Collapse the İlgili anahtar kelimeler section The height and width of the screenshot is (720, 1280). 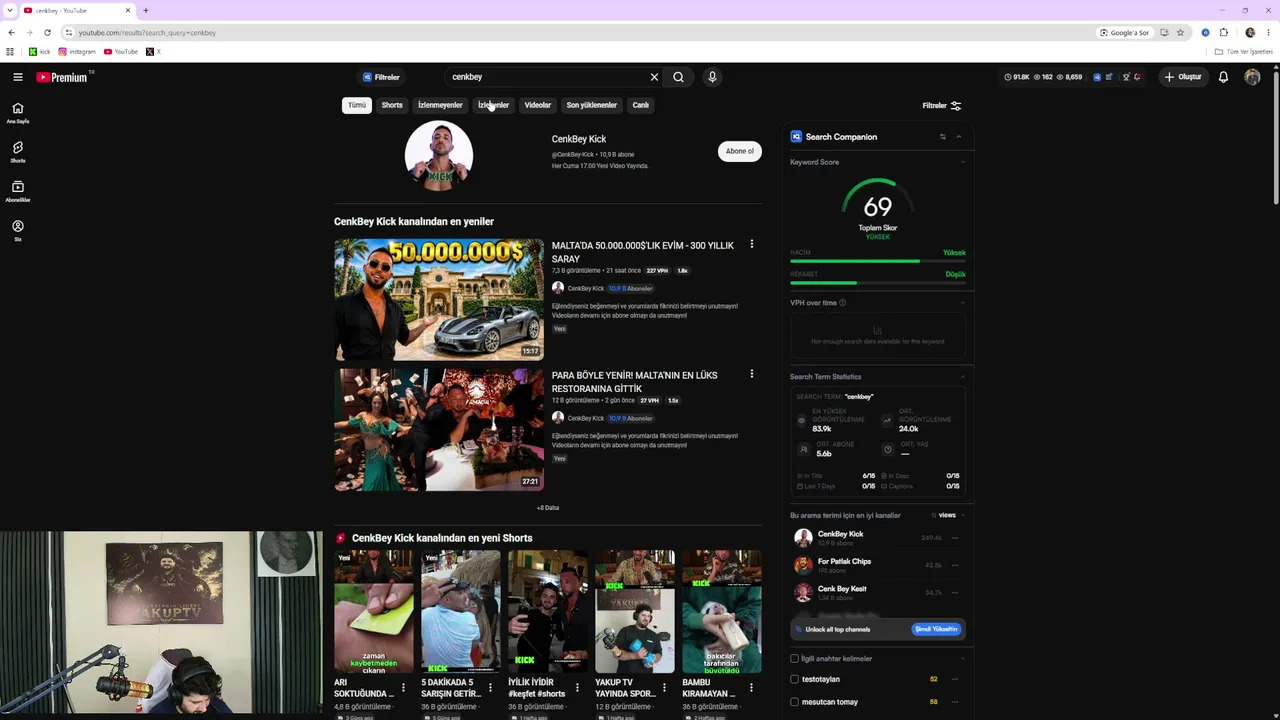click(x=963, y=659)
